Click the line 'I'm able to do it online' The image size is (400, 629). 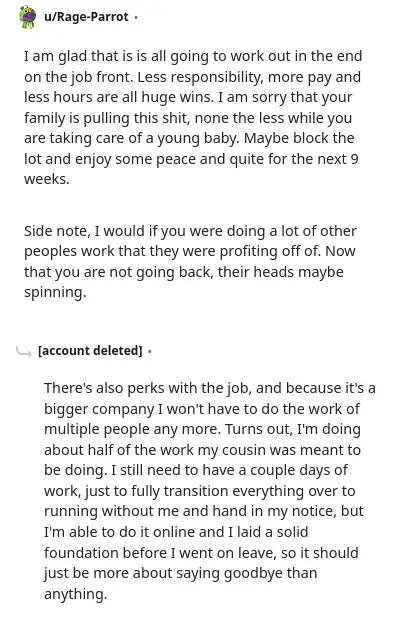pyautogui.click(x=176, y=532)
